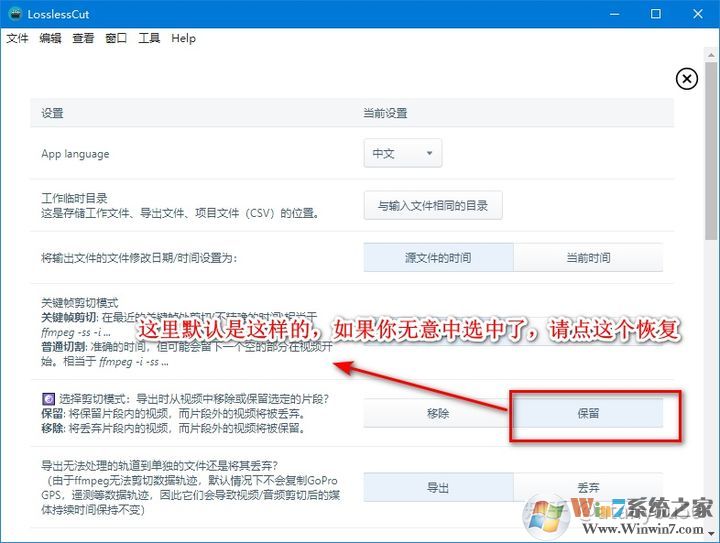Click the vertical scrollbar thumb

click(711, 151)
